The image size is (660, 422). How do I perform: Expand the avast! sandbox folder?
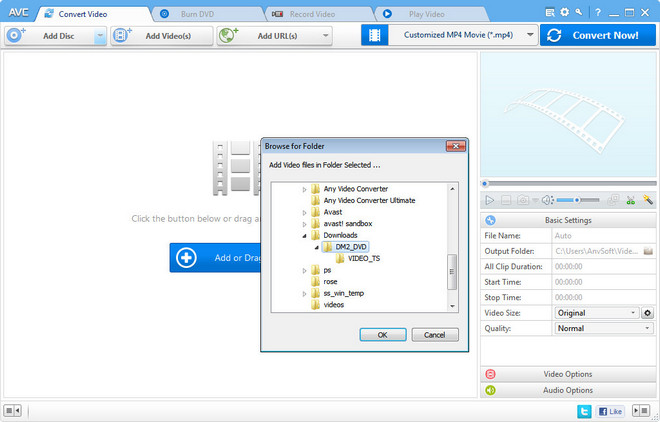(x=304, y=224)
